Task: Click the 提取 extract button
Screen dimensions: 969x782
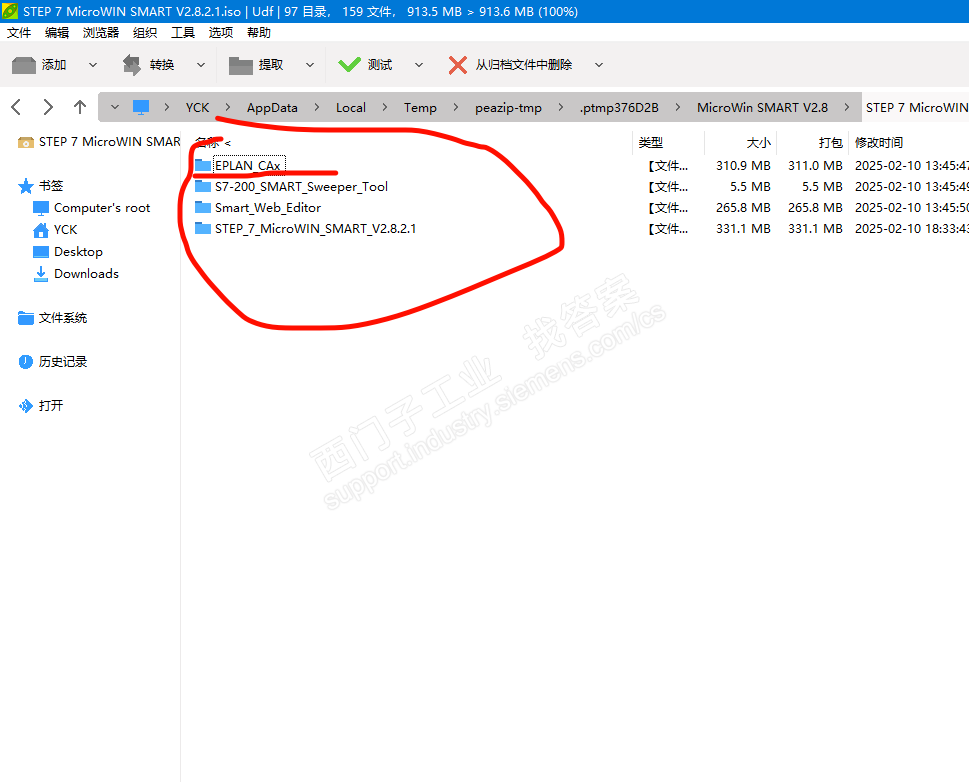Action: [256, 65]
